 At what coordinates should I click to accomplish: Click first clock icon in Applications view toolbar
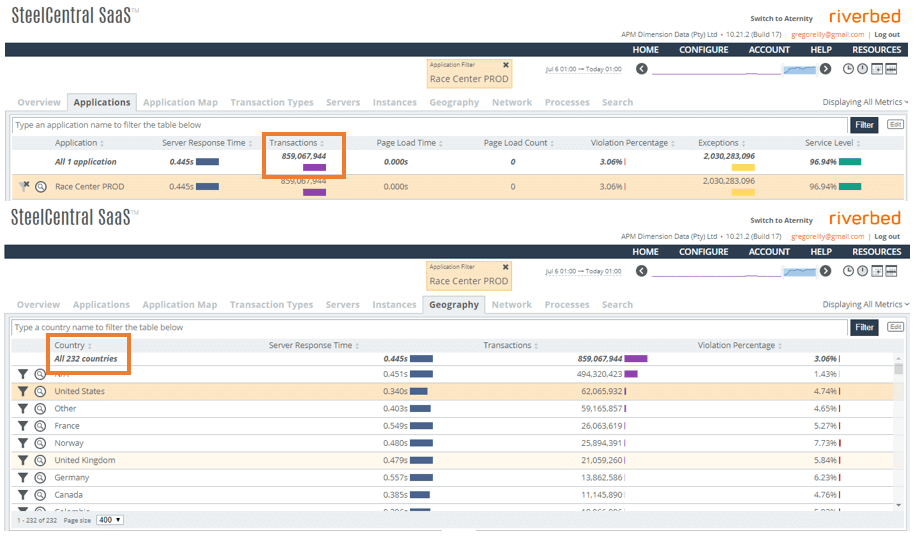(848, 69)
